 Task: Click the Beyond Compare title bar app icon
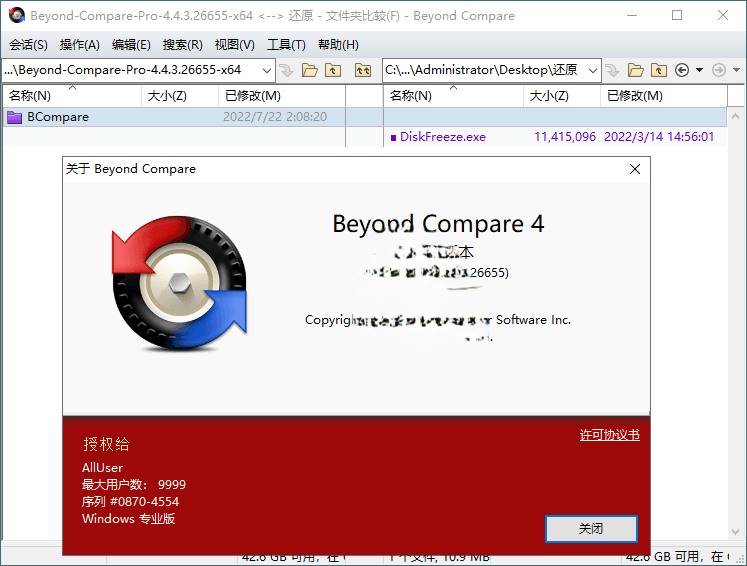click(17, 15)
